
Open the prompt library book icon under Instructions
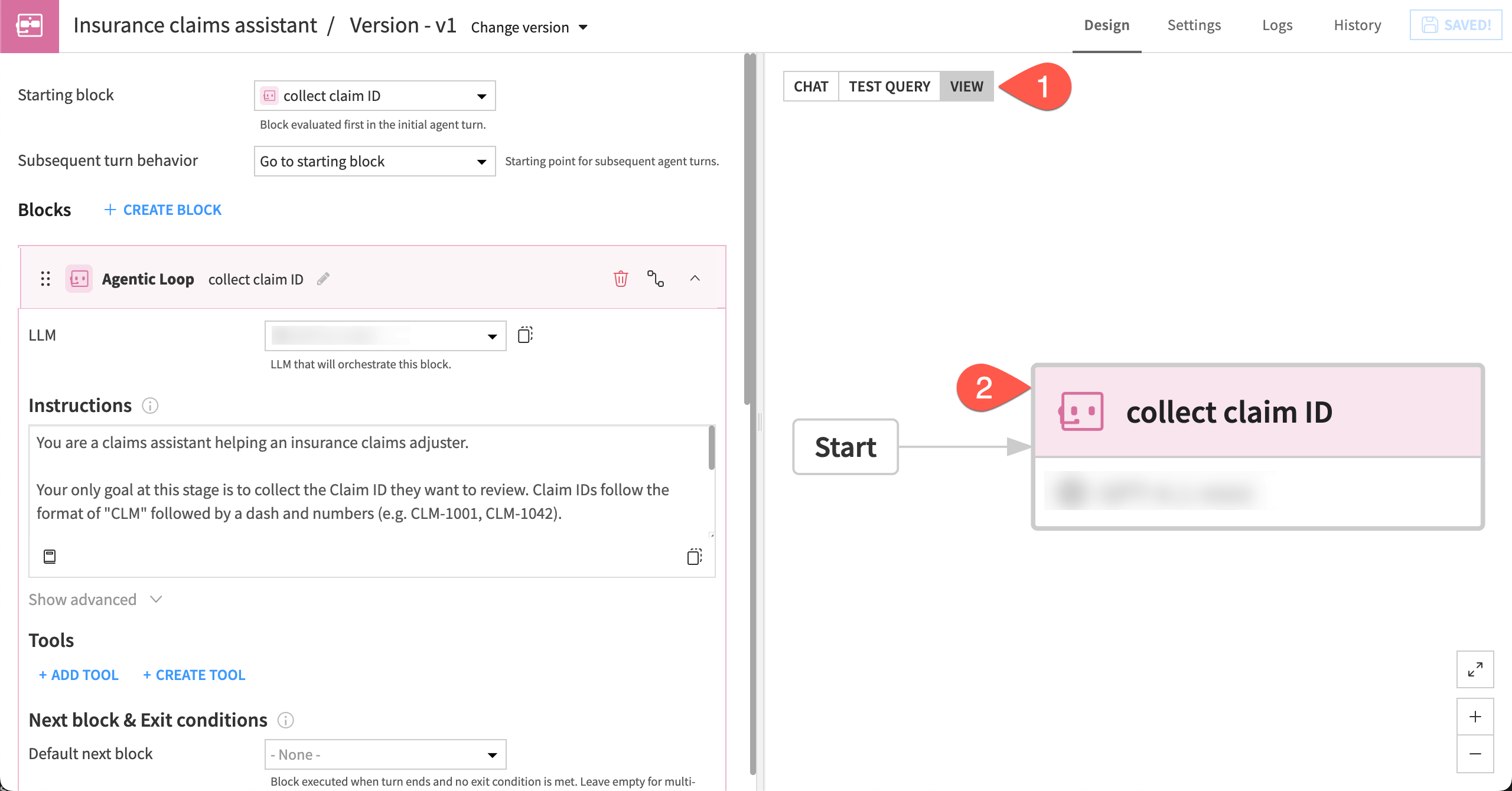point(50,555)
